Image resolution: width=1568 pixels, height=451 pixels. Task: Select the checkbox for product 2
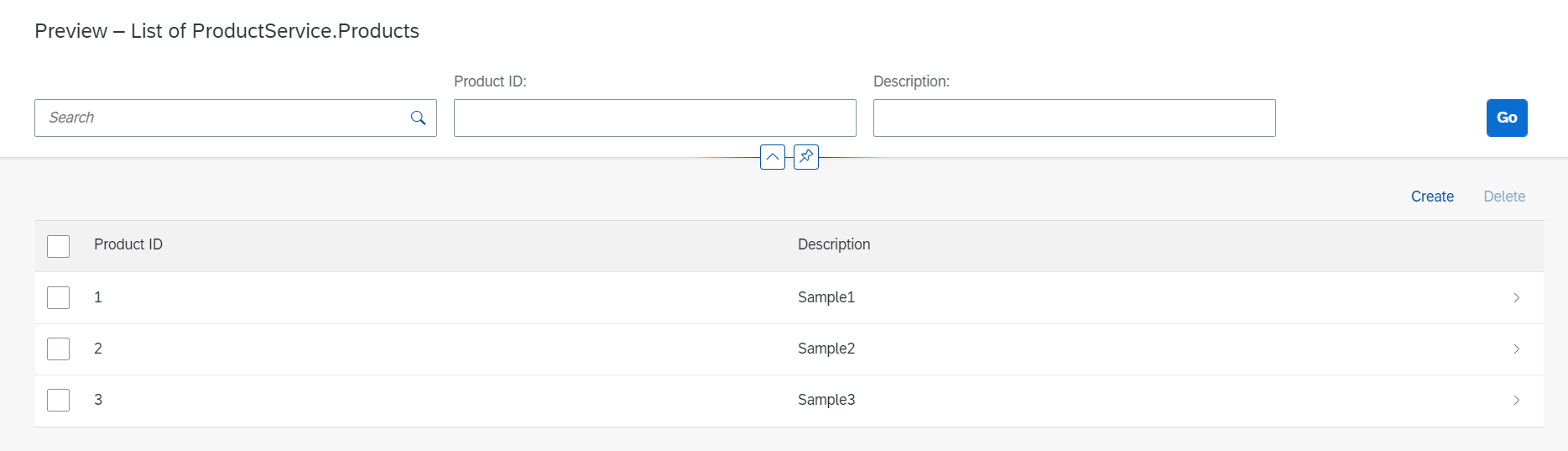59,349
